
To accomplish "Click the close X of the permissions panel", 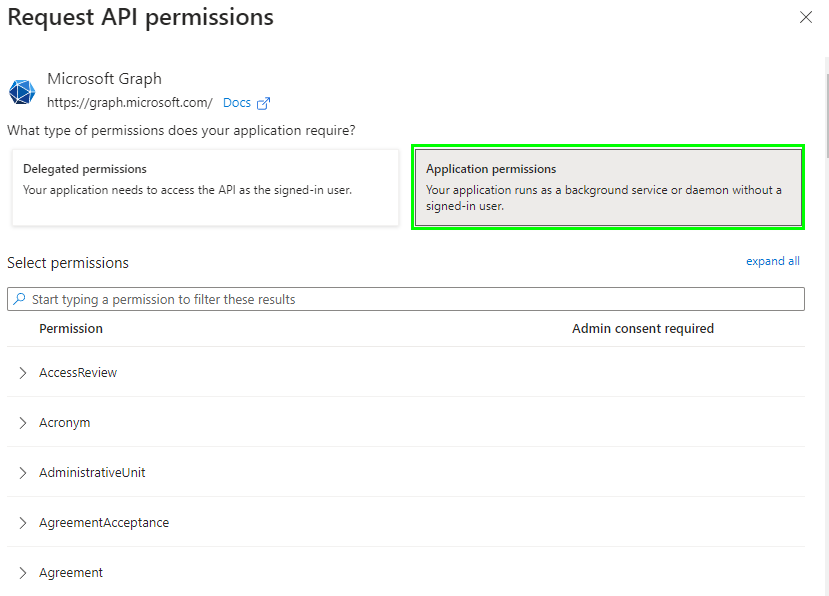I will tap(806, 17).
